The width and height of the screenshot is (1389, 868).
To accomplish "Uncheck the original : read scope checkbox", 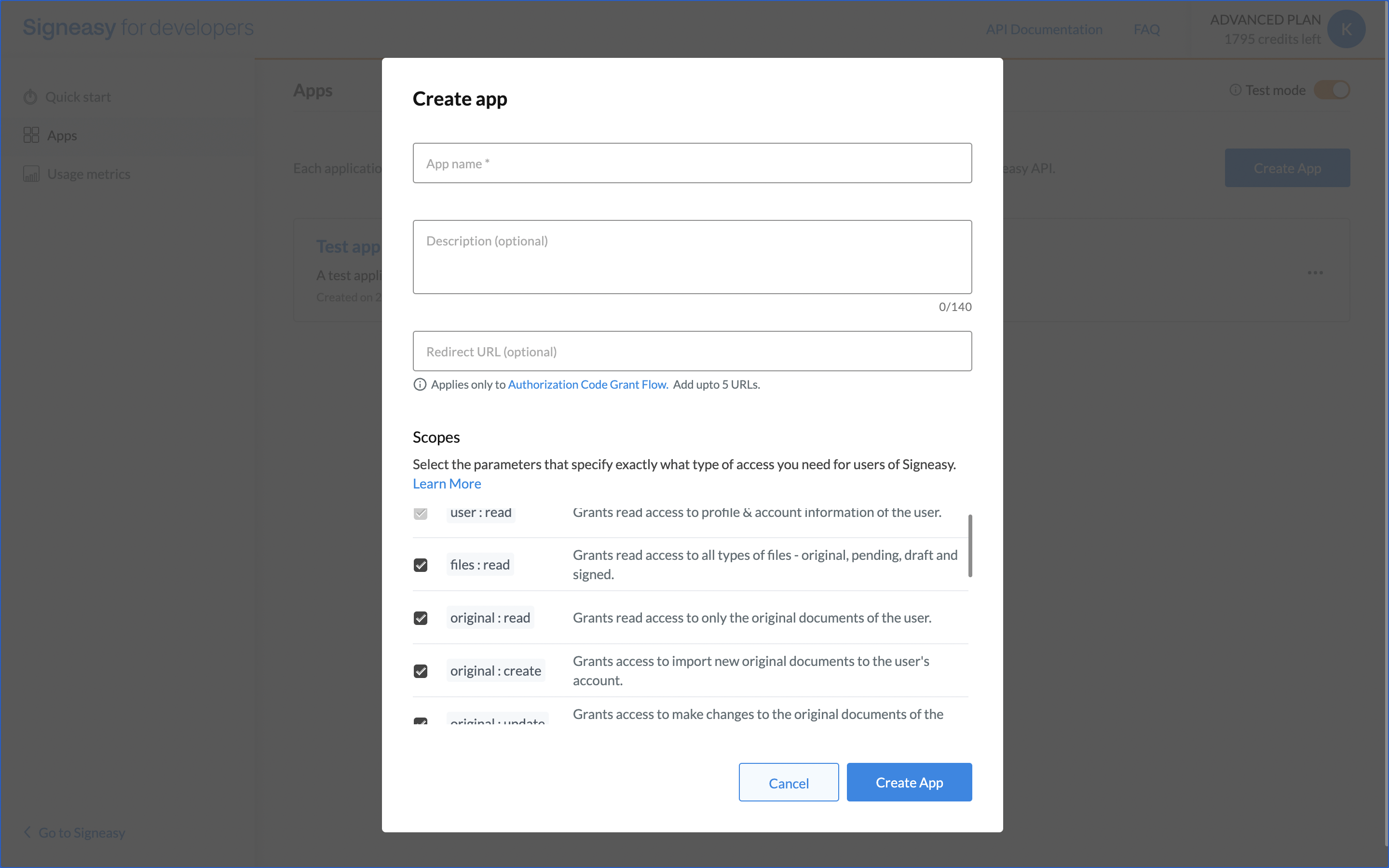I will click(x=421, y=618).
